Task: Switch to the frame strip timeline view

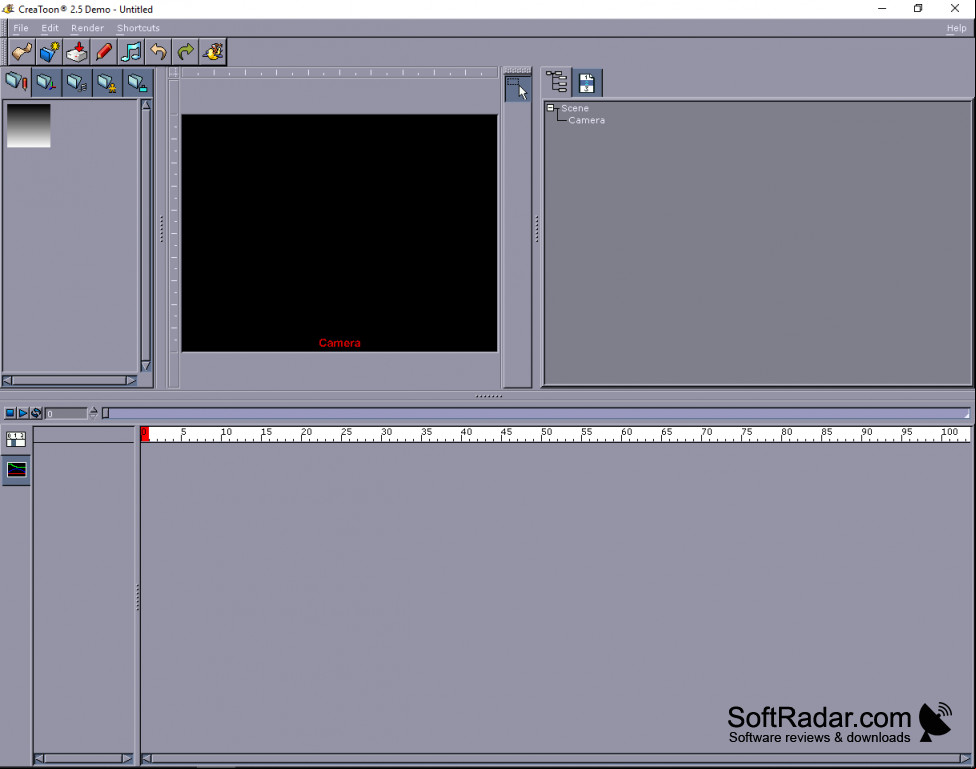Action: click(16, 440)
